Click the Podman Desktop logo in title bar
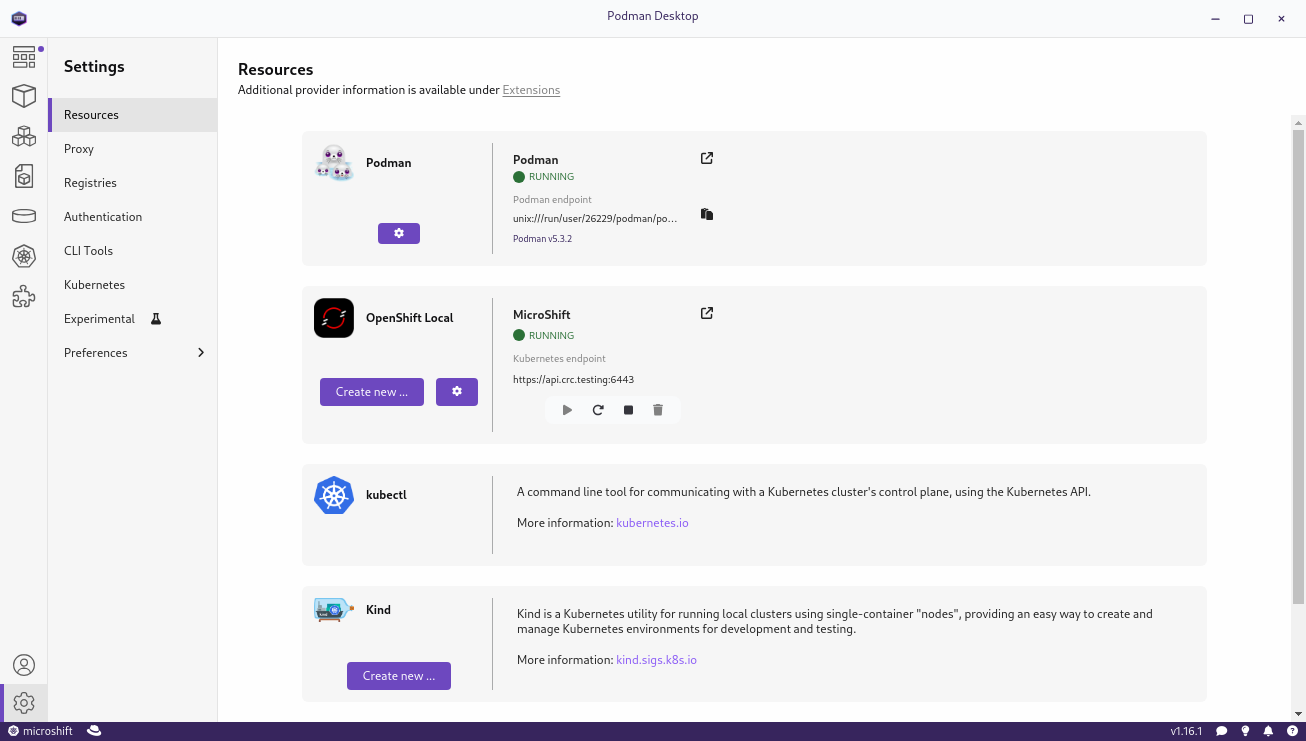This screenshot has height=741, width=1306. tap(19, 18)
